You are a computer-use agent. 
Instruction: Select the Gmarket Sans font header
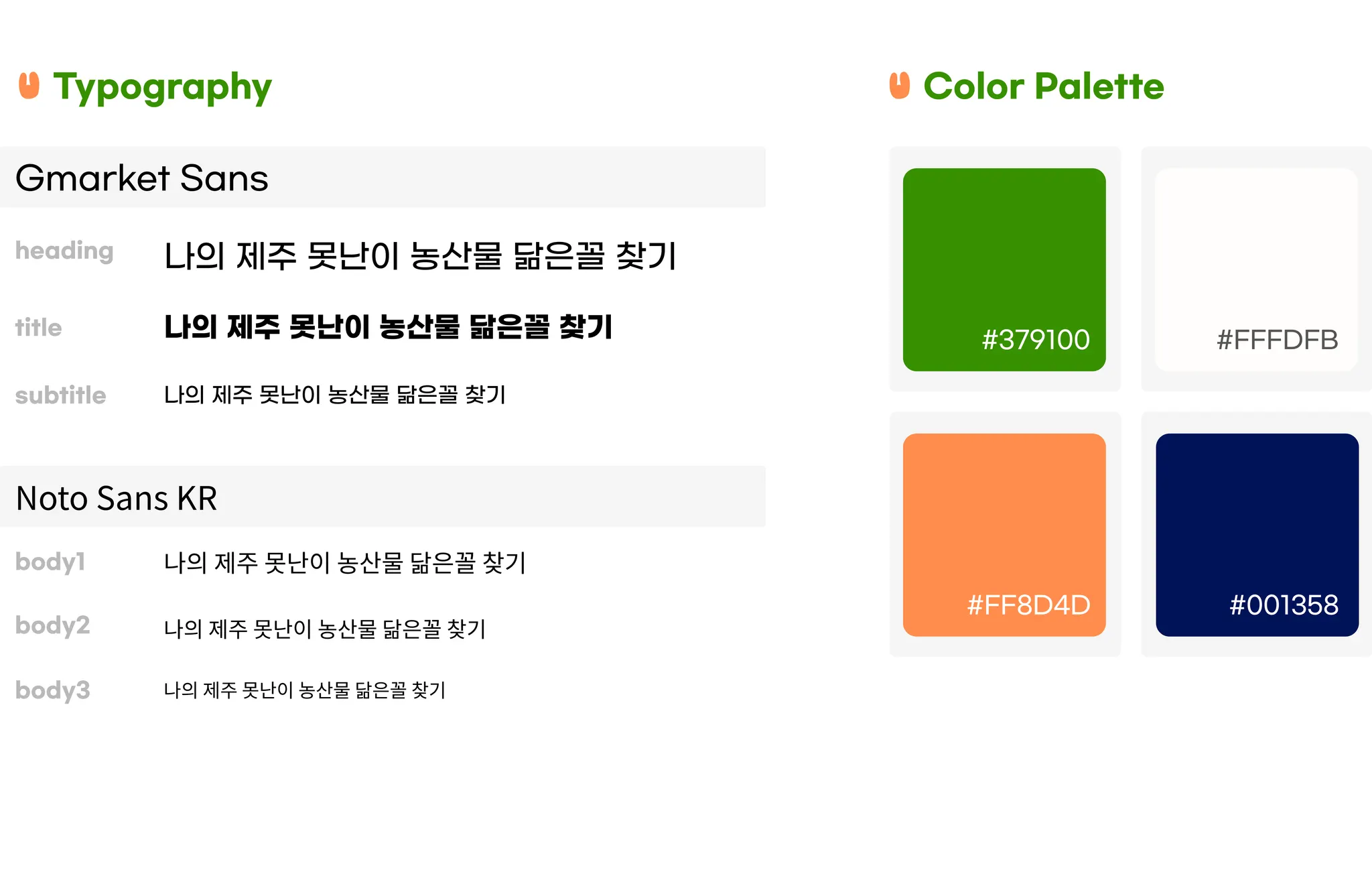point(383,178)
